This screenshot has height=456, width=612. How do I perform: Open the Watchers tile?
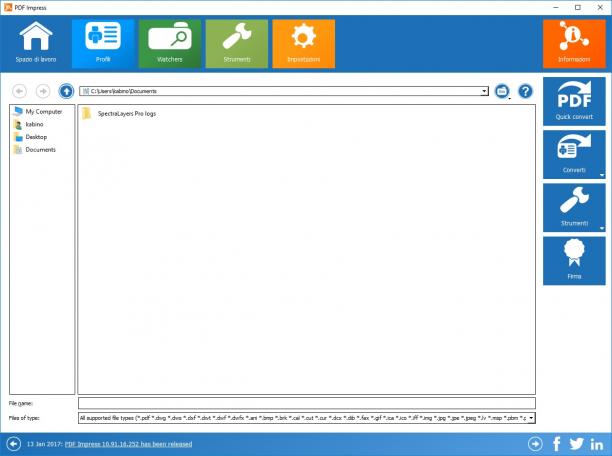(x=170, y=44)
